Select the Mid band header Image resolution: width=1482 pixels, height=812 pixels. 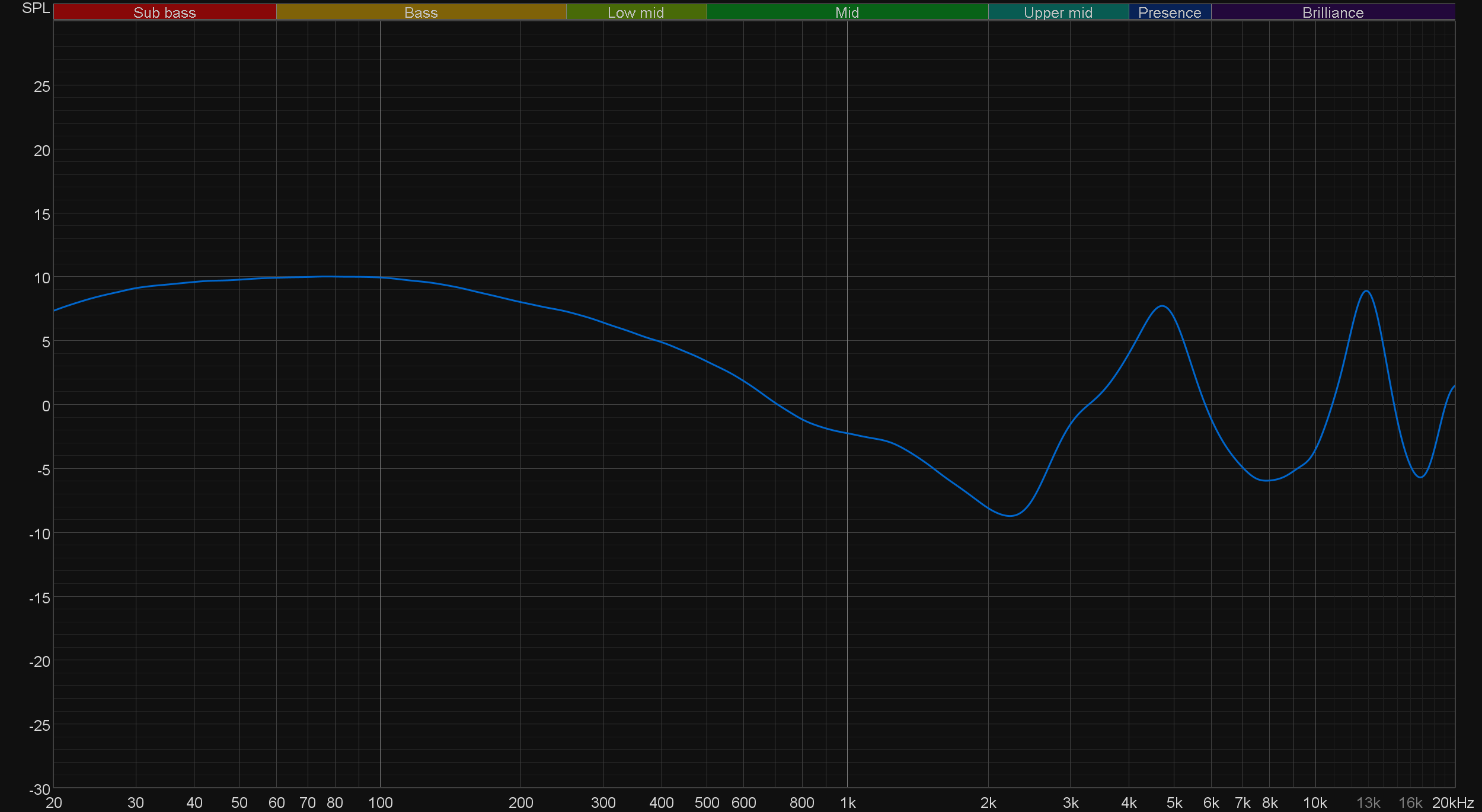click(x=847, y=12)
